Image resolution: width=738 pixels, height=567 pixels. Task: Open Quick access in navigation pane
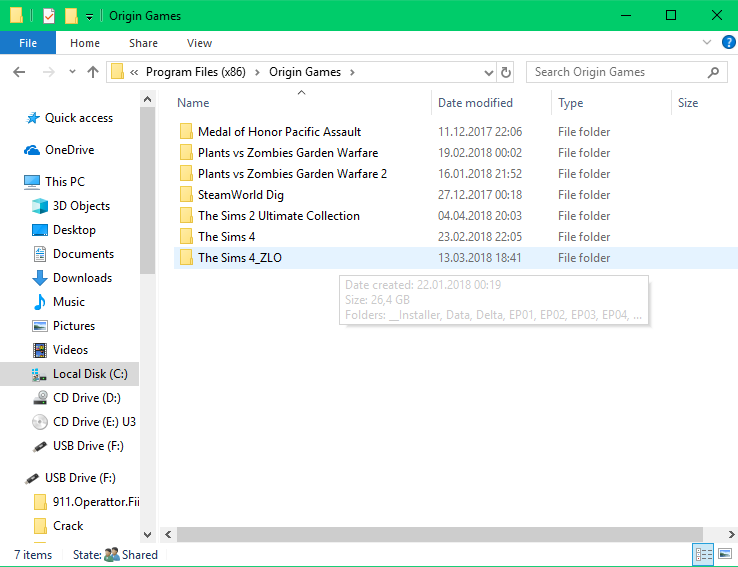pos(79,118)
